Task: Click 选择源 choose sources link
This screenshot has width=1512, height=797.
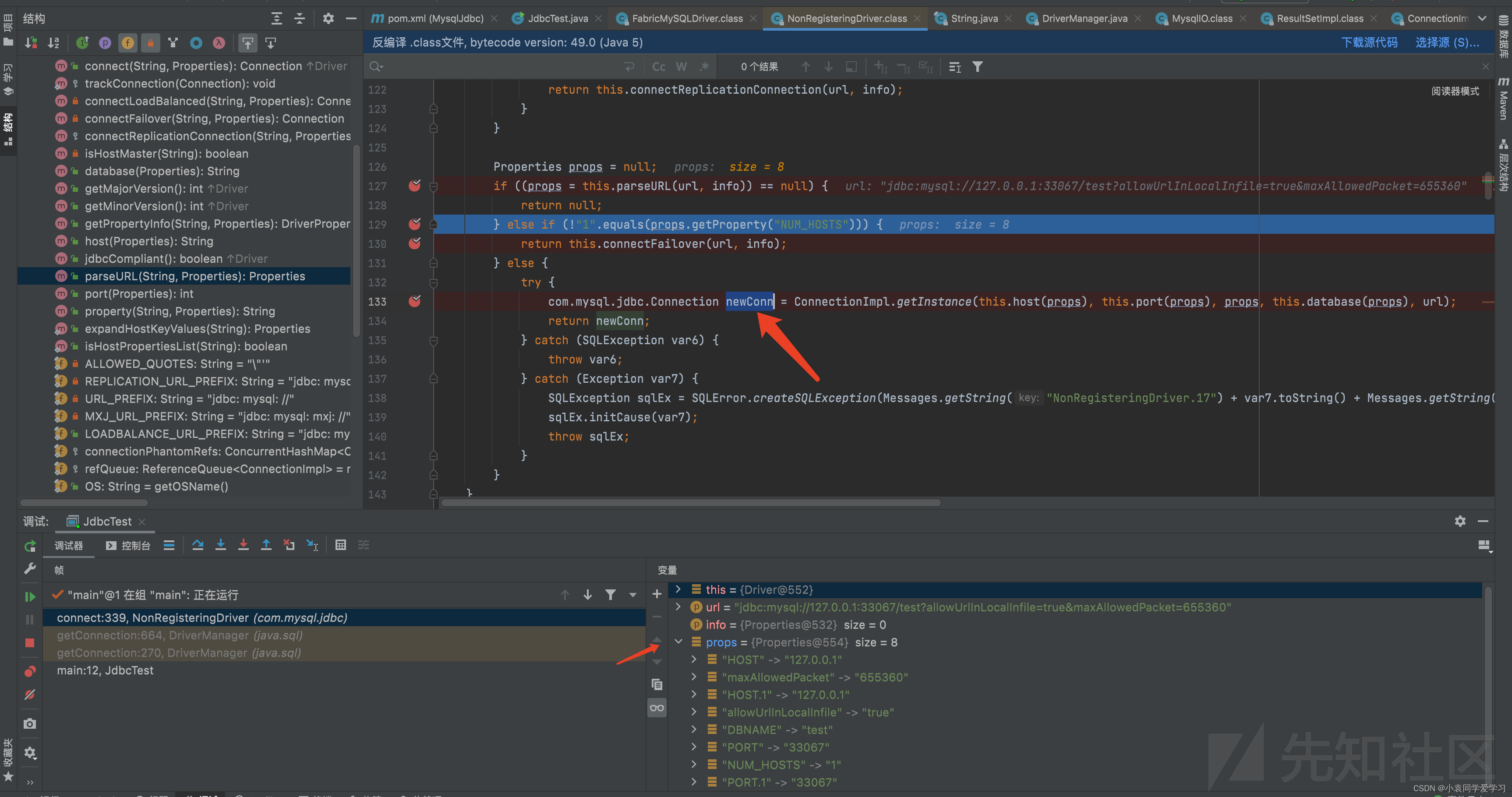Action: tap(1447, 42)
